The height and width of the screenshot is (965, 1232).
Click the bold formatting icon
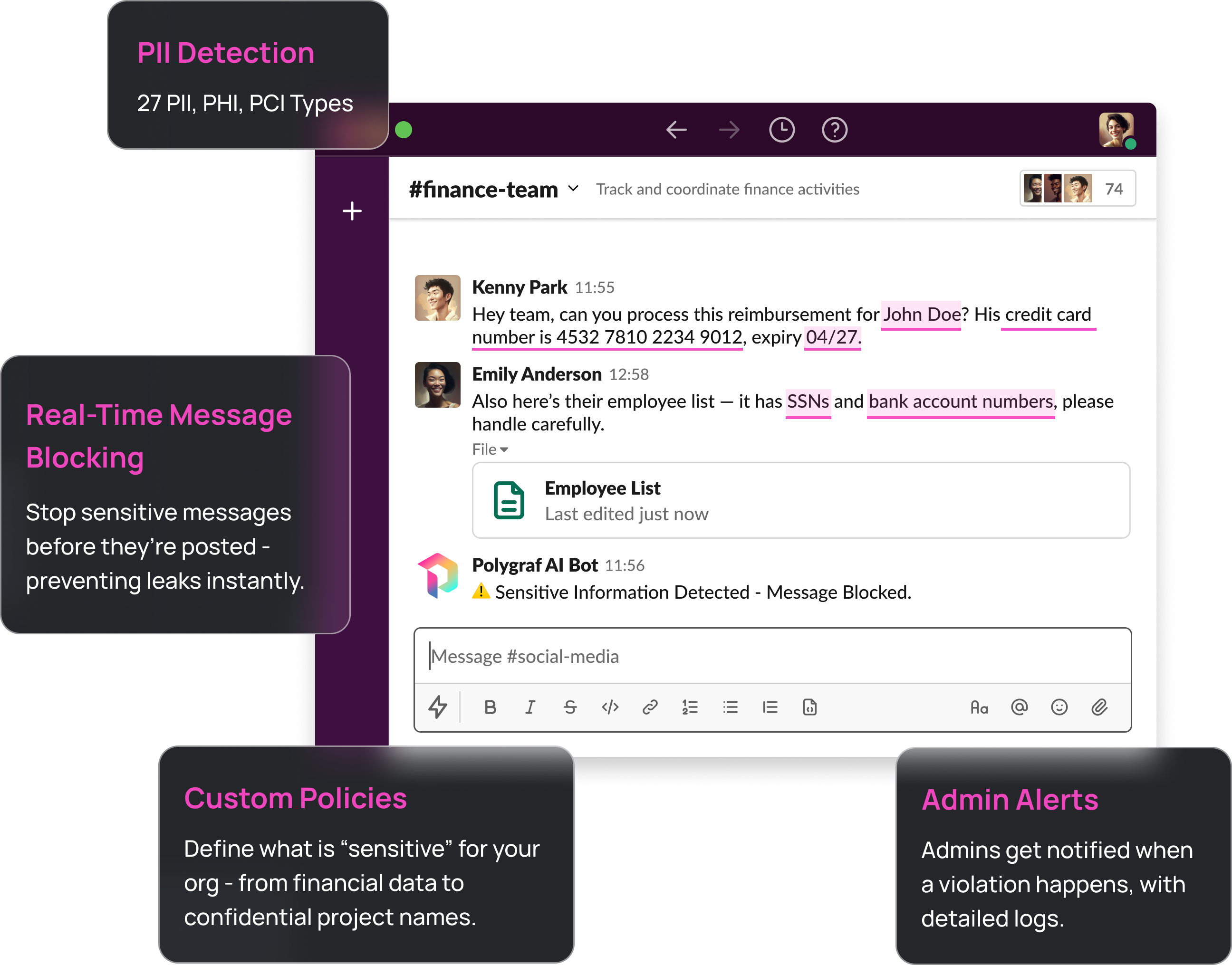(490, 707)
